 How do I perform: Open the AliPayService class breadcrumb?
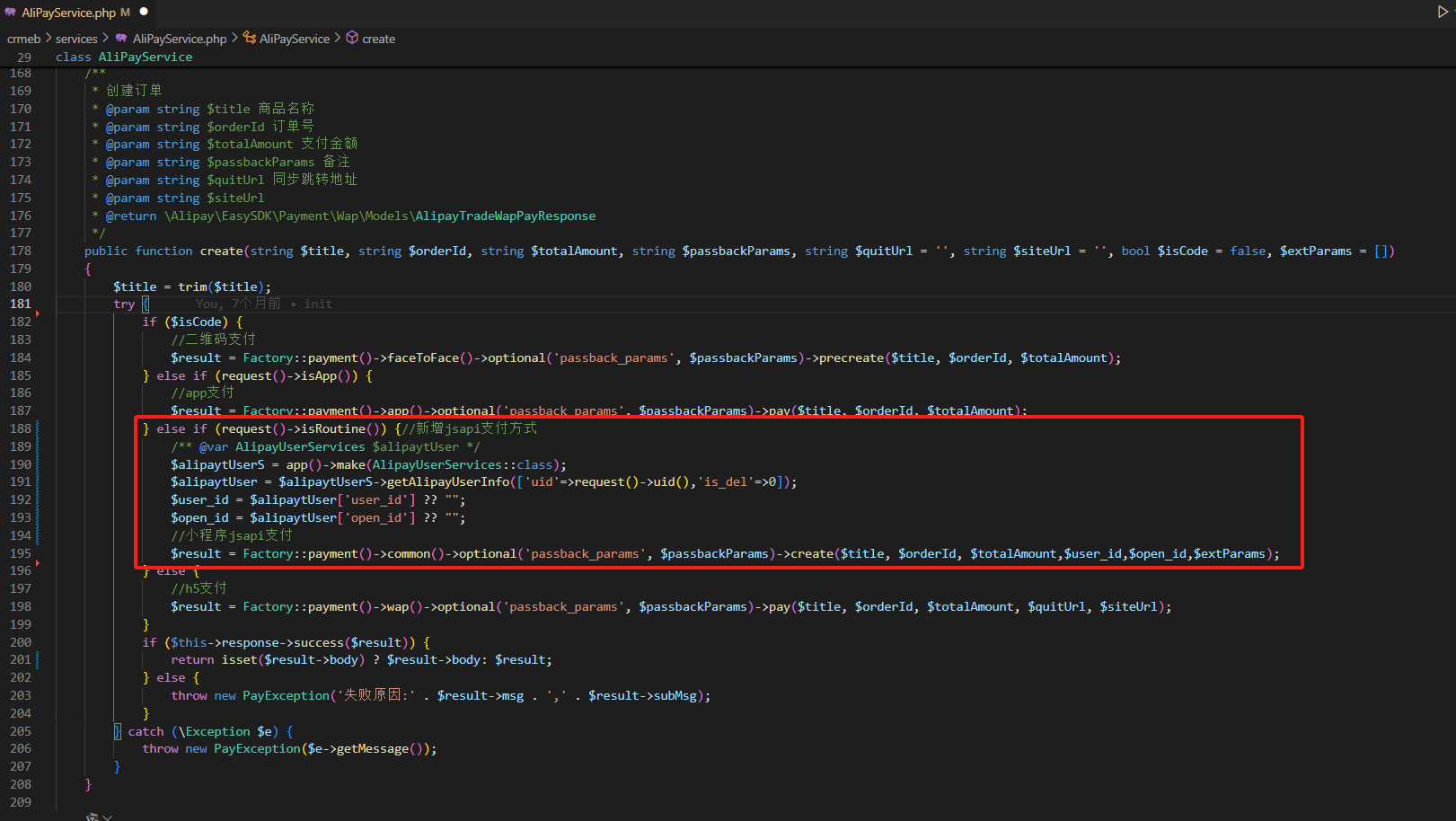[x=295, y=39]
